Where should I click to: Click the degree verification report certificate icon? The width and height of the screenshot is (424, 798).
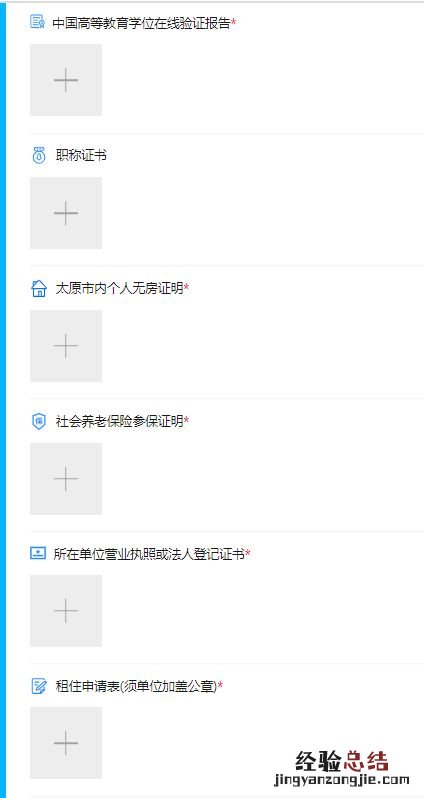pos(38,22)
